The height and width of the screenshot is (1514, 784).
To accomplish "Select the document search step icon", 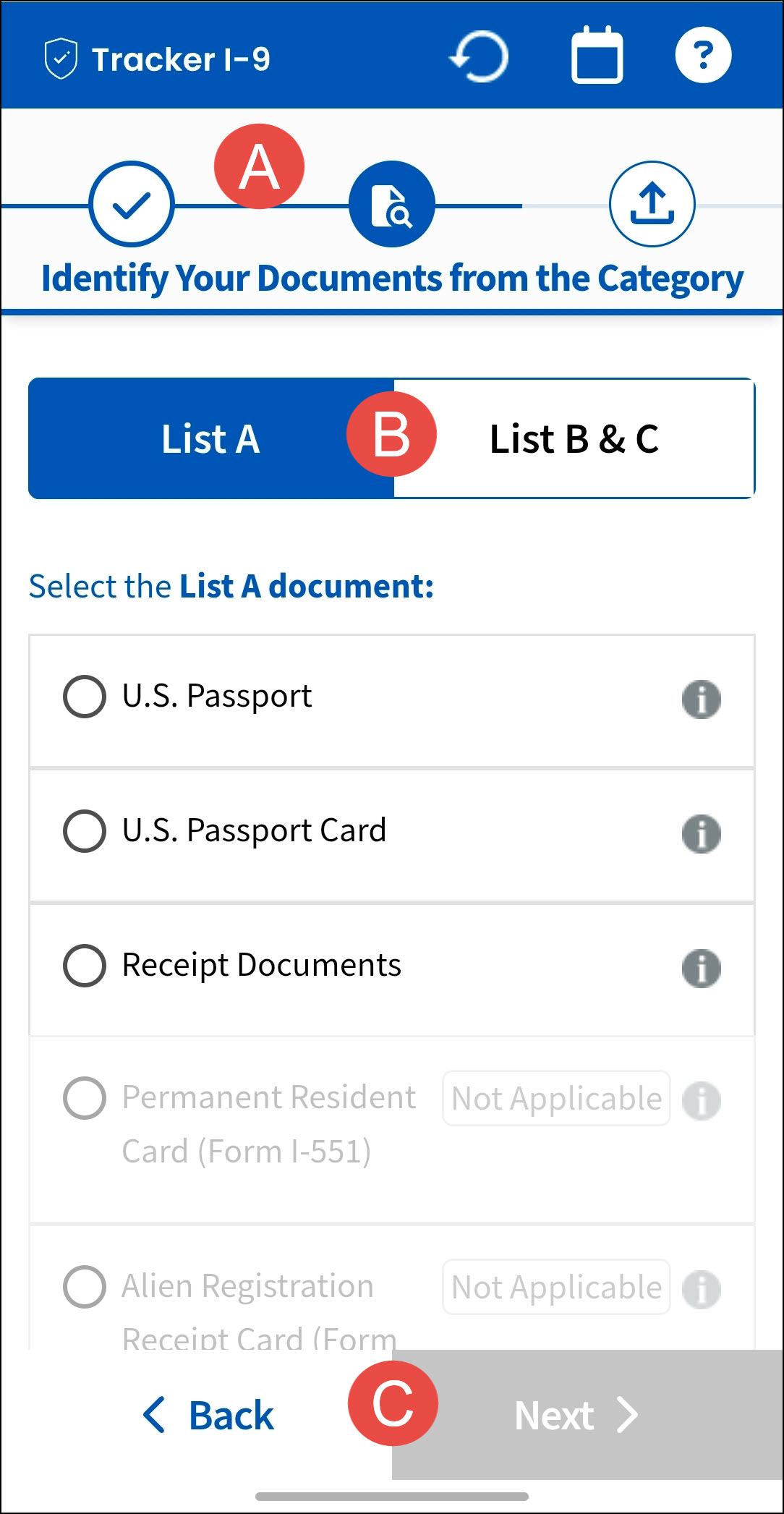I will 391,205.
